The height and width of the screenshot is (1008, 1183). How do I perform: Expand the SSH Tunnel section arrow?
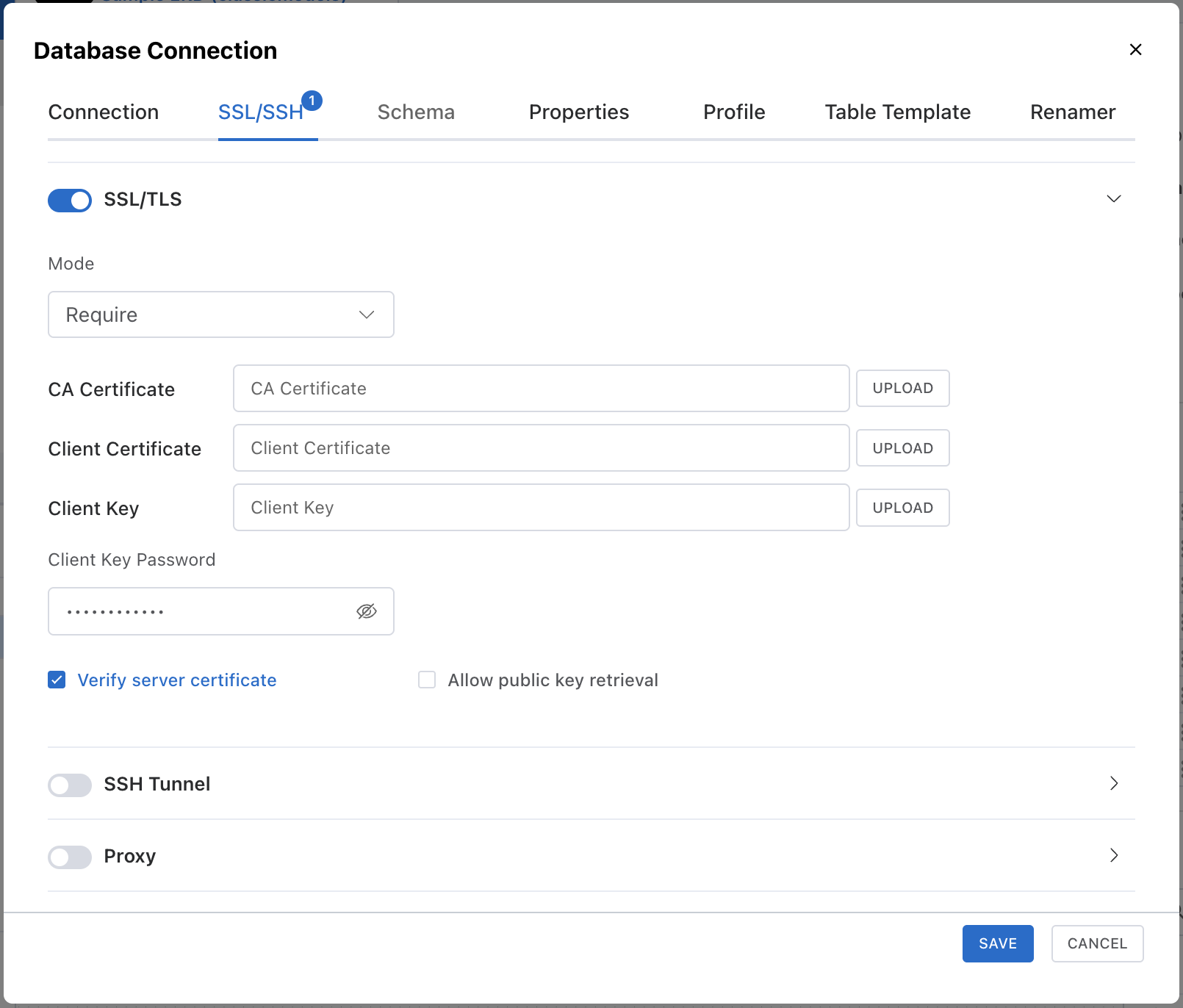pos(1114,783)
